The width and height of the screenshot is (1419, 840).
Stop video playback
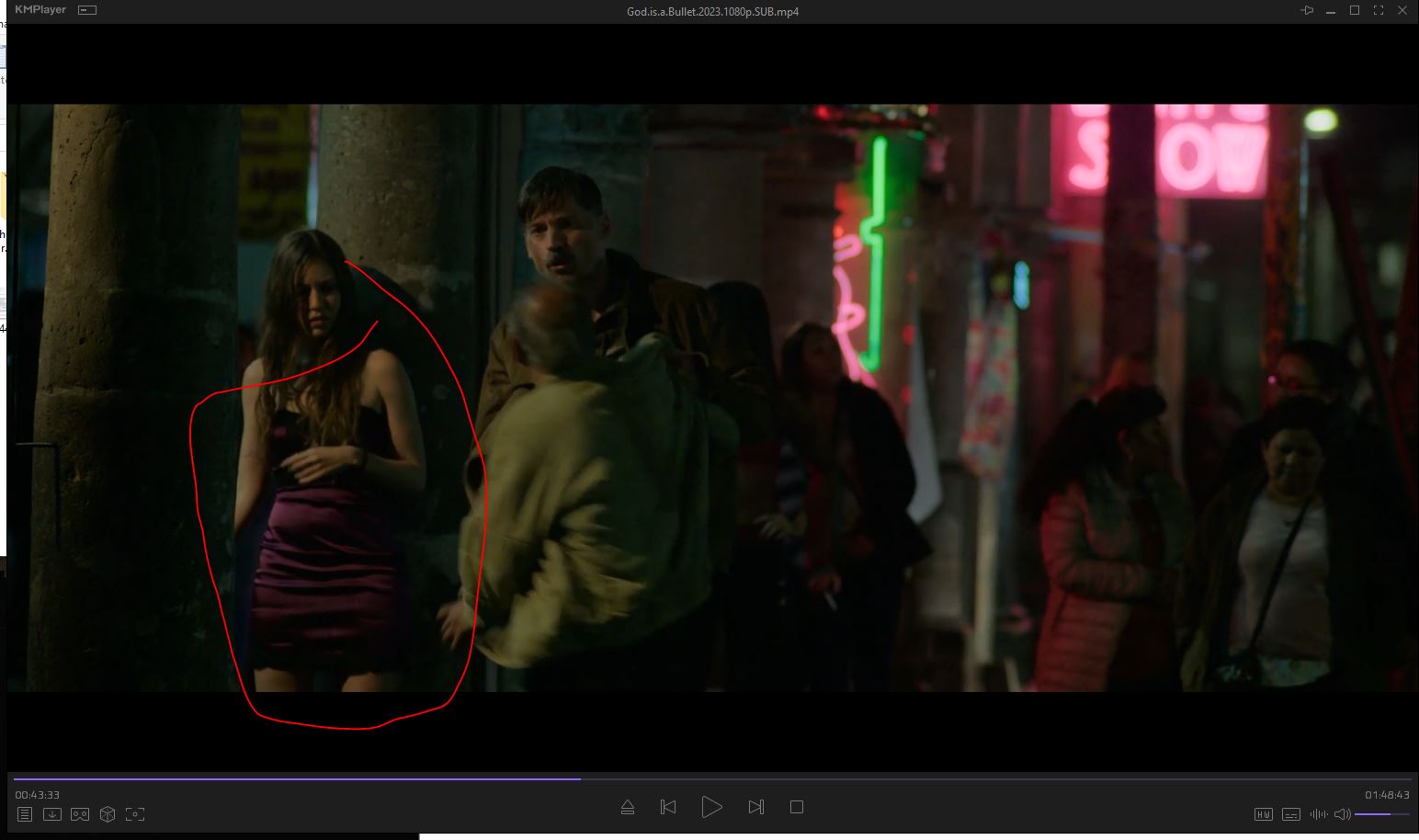(x=797, y=807)
